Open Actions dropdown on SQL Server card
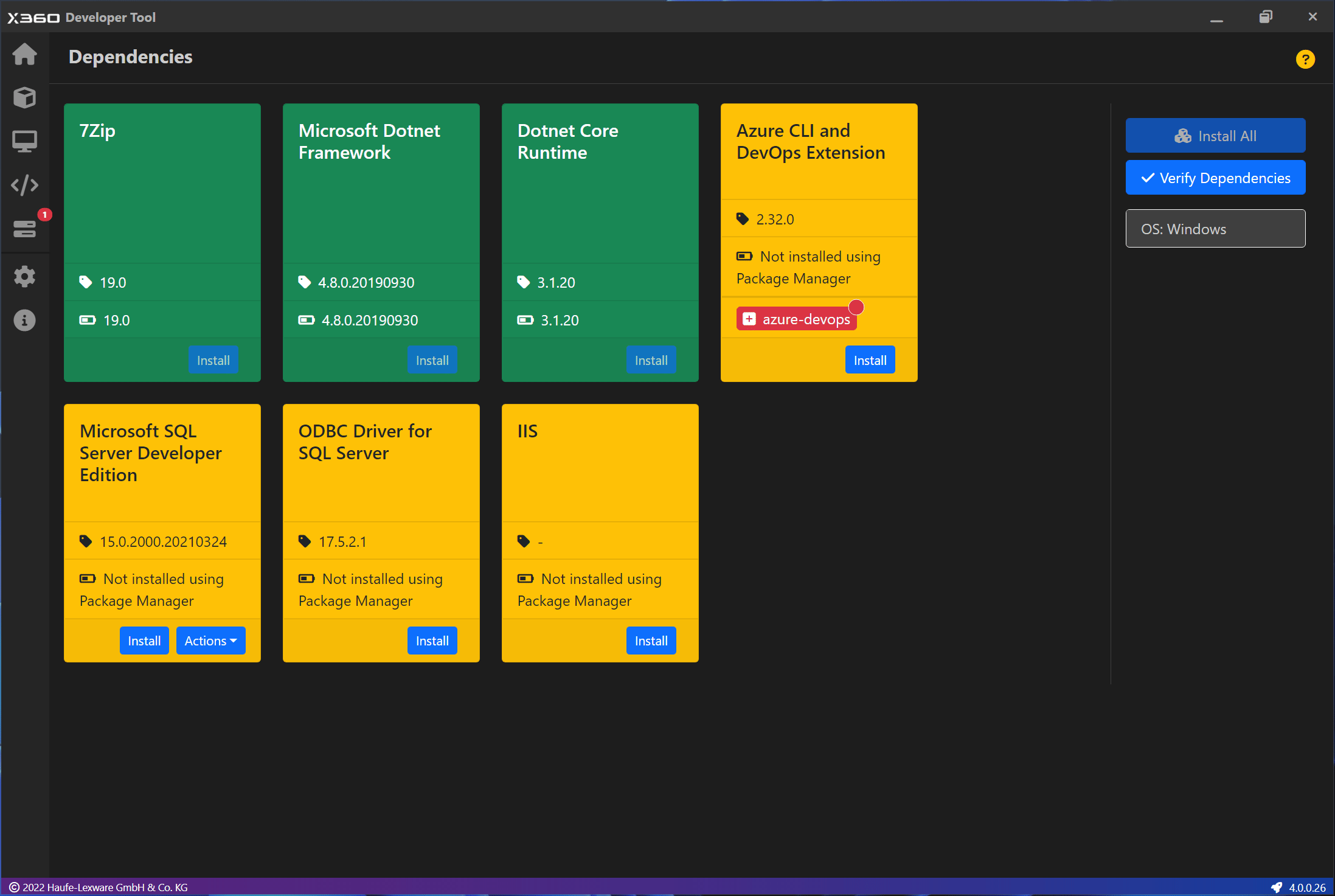 210,641
